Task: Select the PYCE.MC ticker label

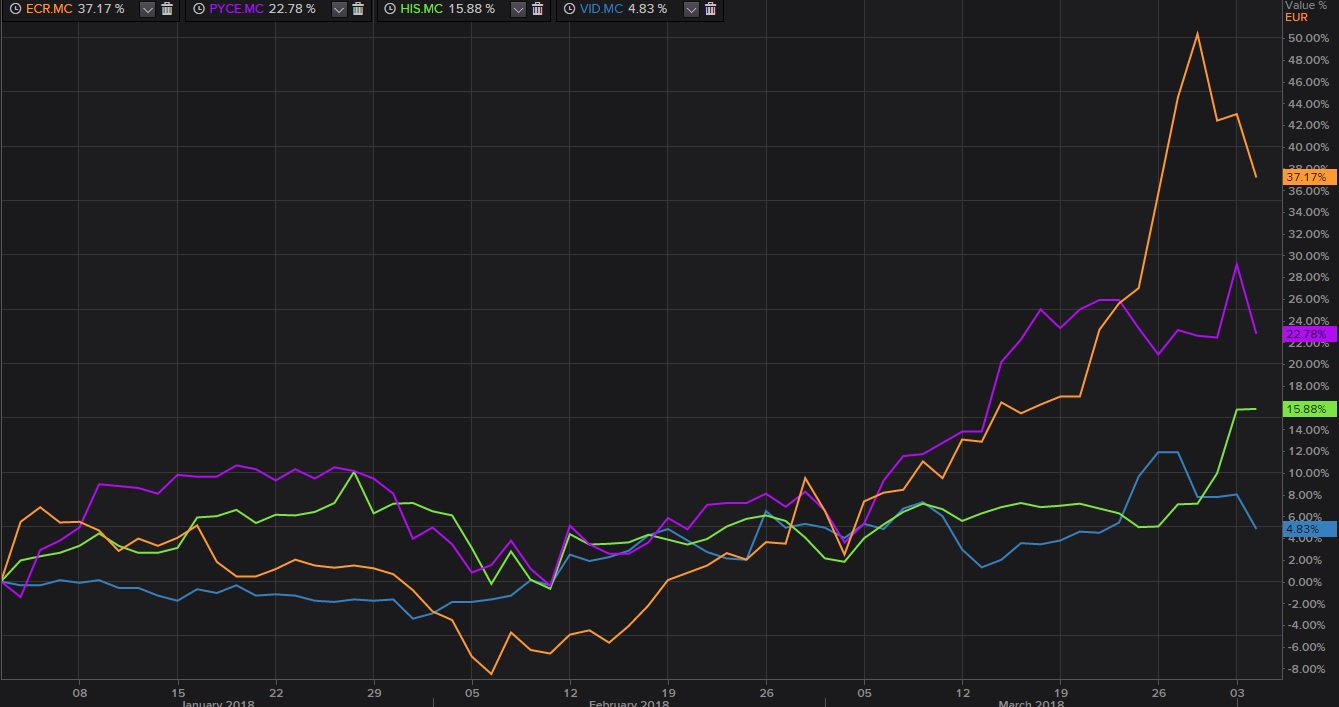Action: click(236, 9)
